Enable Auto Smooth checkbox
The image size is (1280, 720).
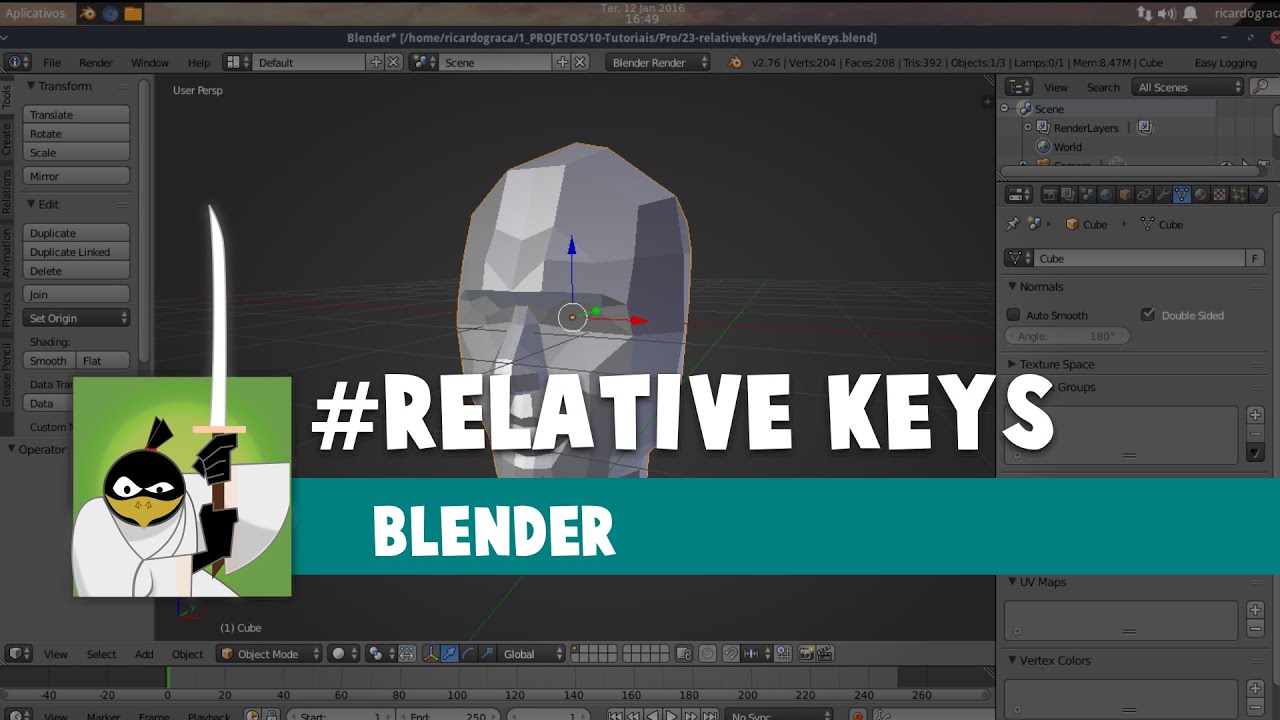coord(1013,315)
